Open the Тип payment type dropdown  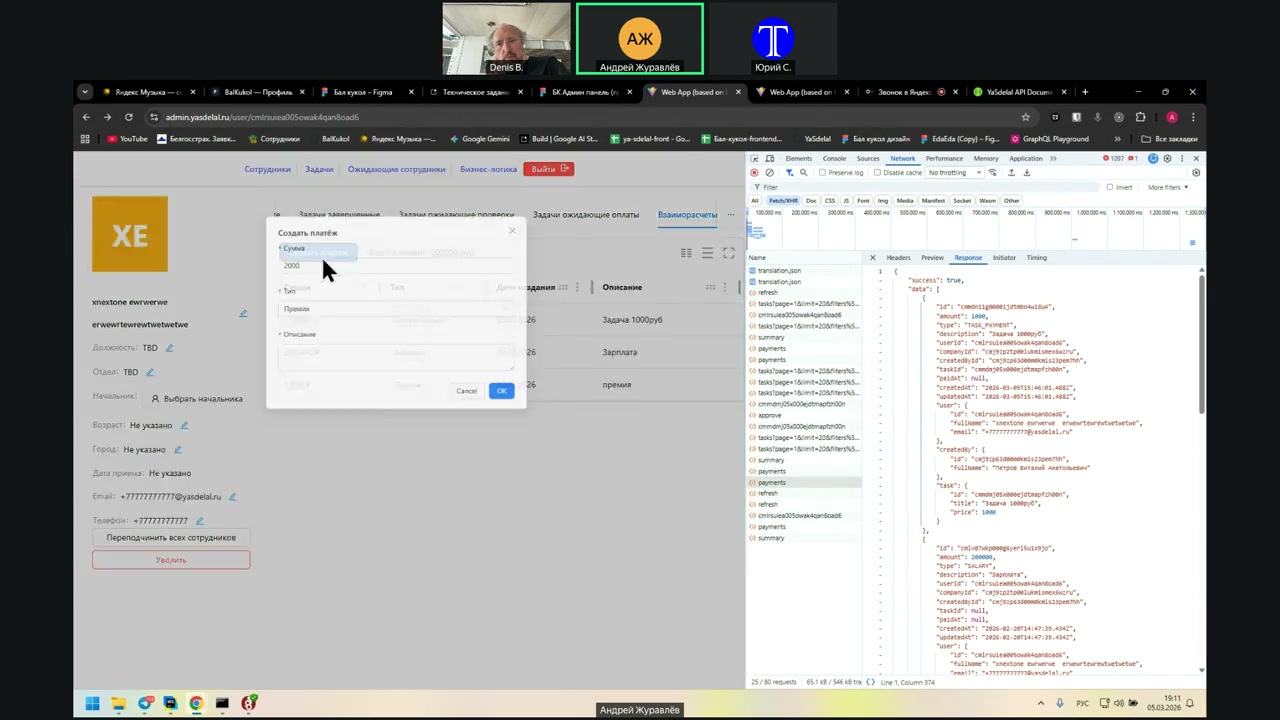tap(395, 309)
